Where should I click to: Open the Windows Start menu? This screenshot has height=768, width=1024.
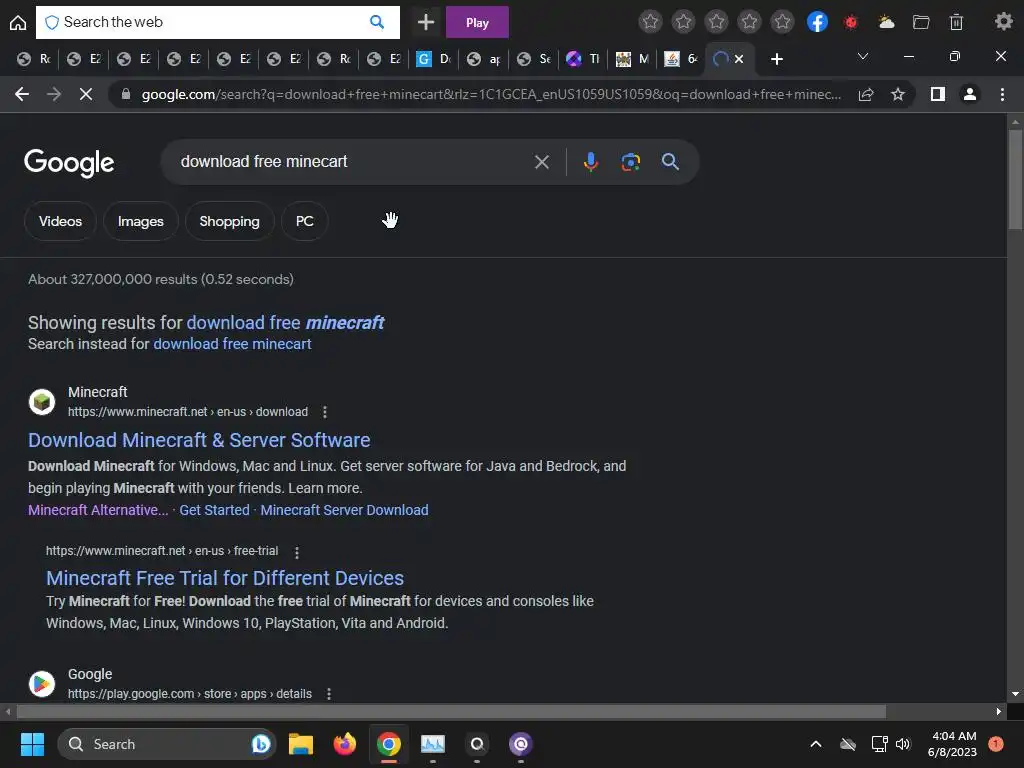[x=32, y=744]
